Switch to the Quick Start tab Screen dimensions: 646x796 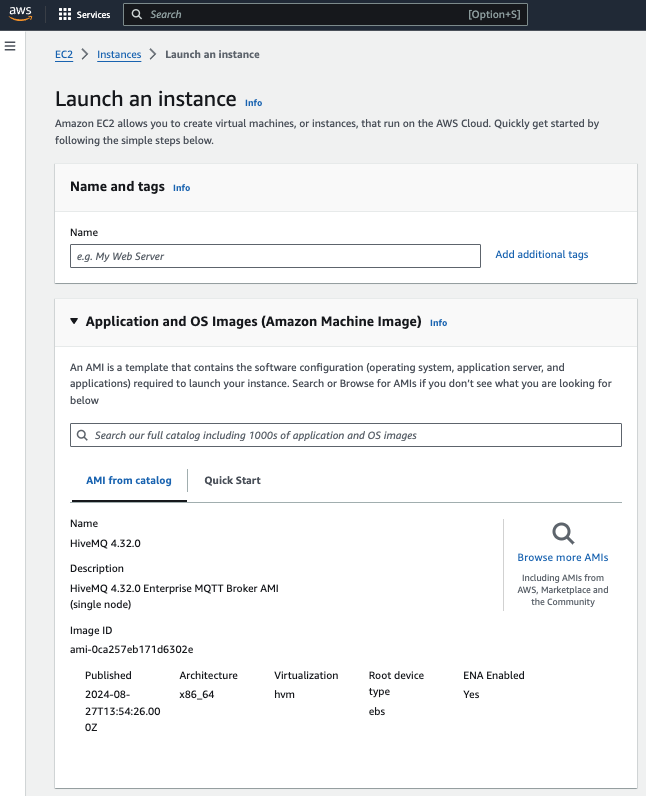pyautogui.click(x=232, y=480)
